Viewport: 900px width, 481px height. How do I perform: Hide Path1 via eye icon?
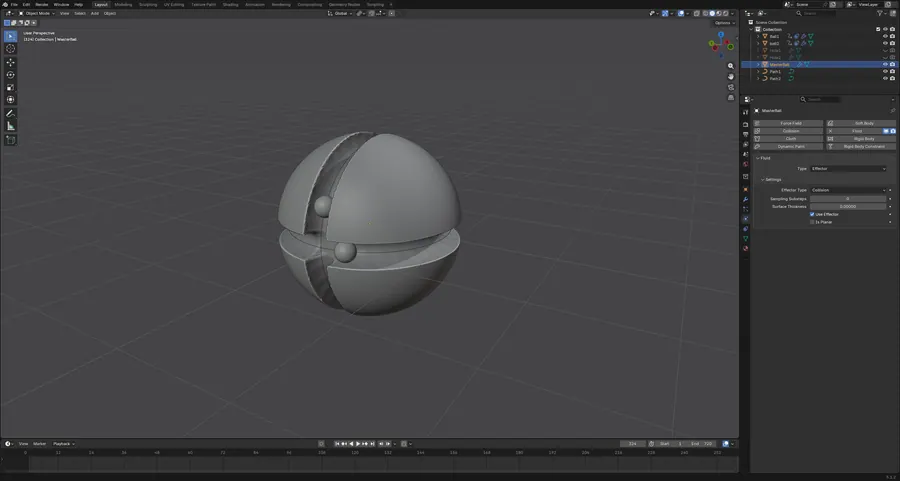885,71
